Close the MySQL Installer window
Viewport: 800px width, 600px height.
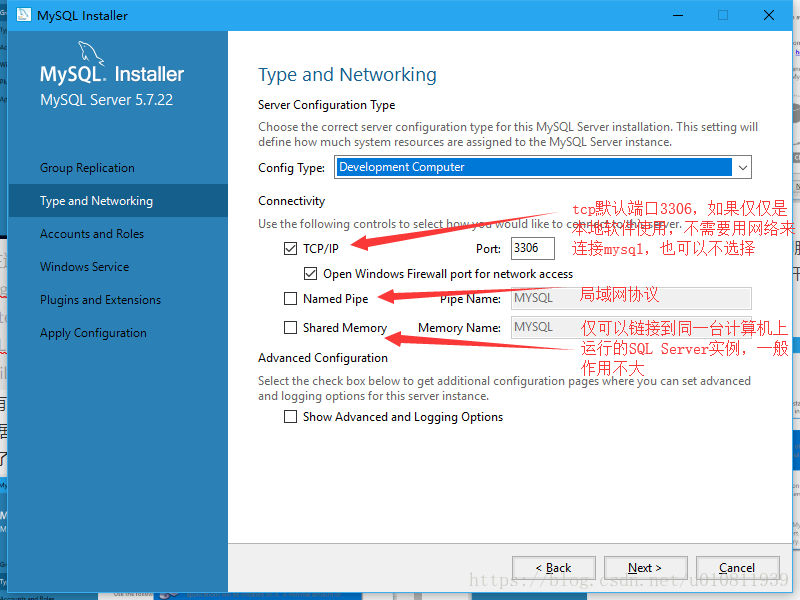769,15
